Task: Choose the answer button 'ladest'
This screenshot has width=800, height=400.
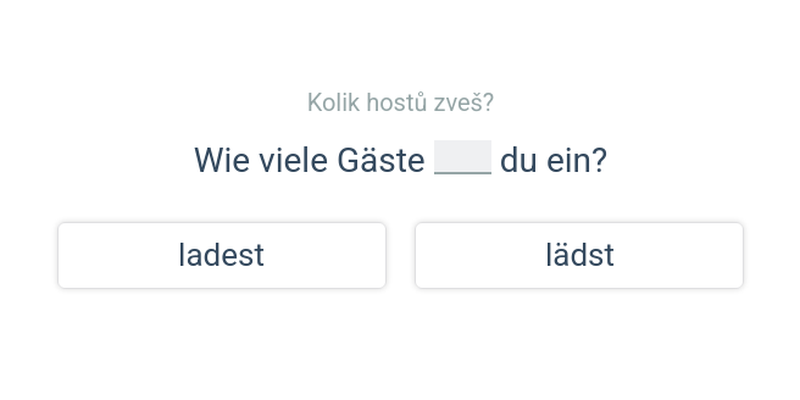Action: pos(221,255)
